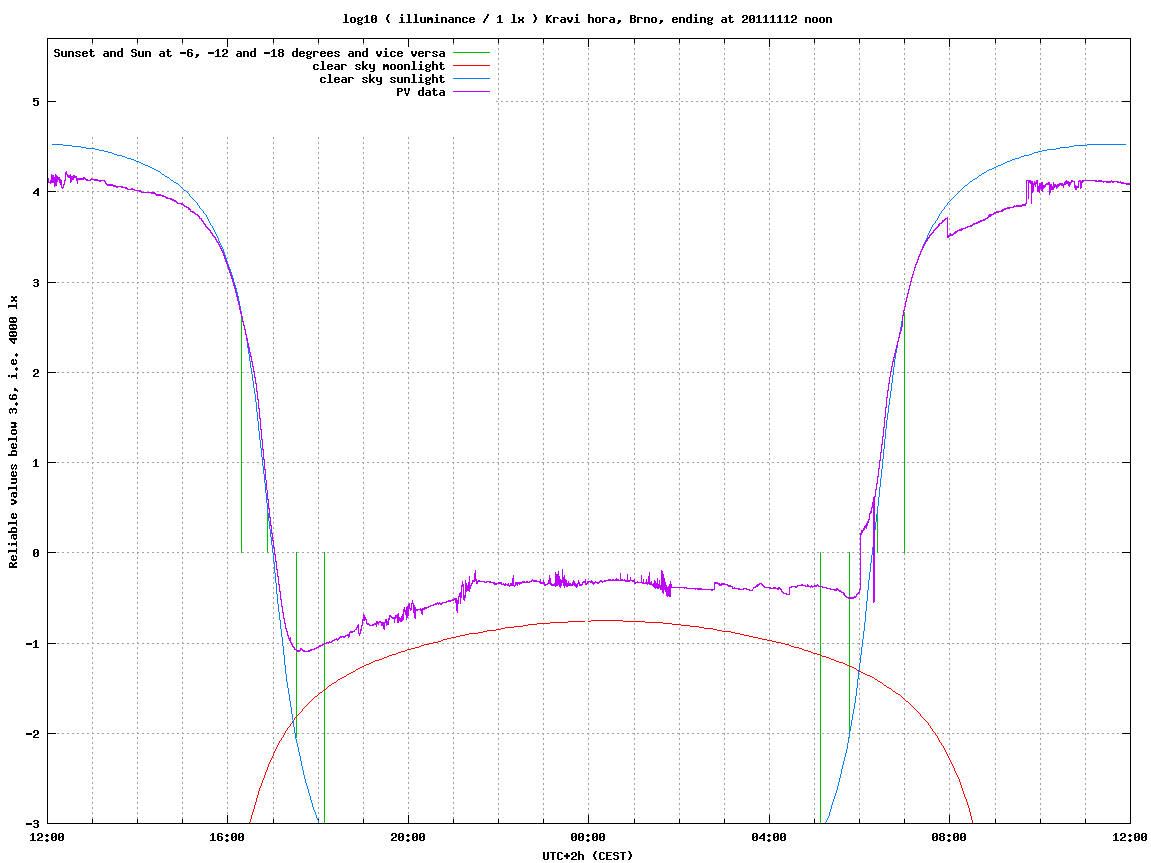The width and height of the screenshot is (1151, 863).
Task: Click the chart title mentioning Kravi hora, Brno
Action: [587, 19]
